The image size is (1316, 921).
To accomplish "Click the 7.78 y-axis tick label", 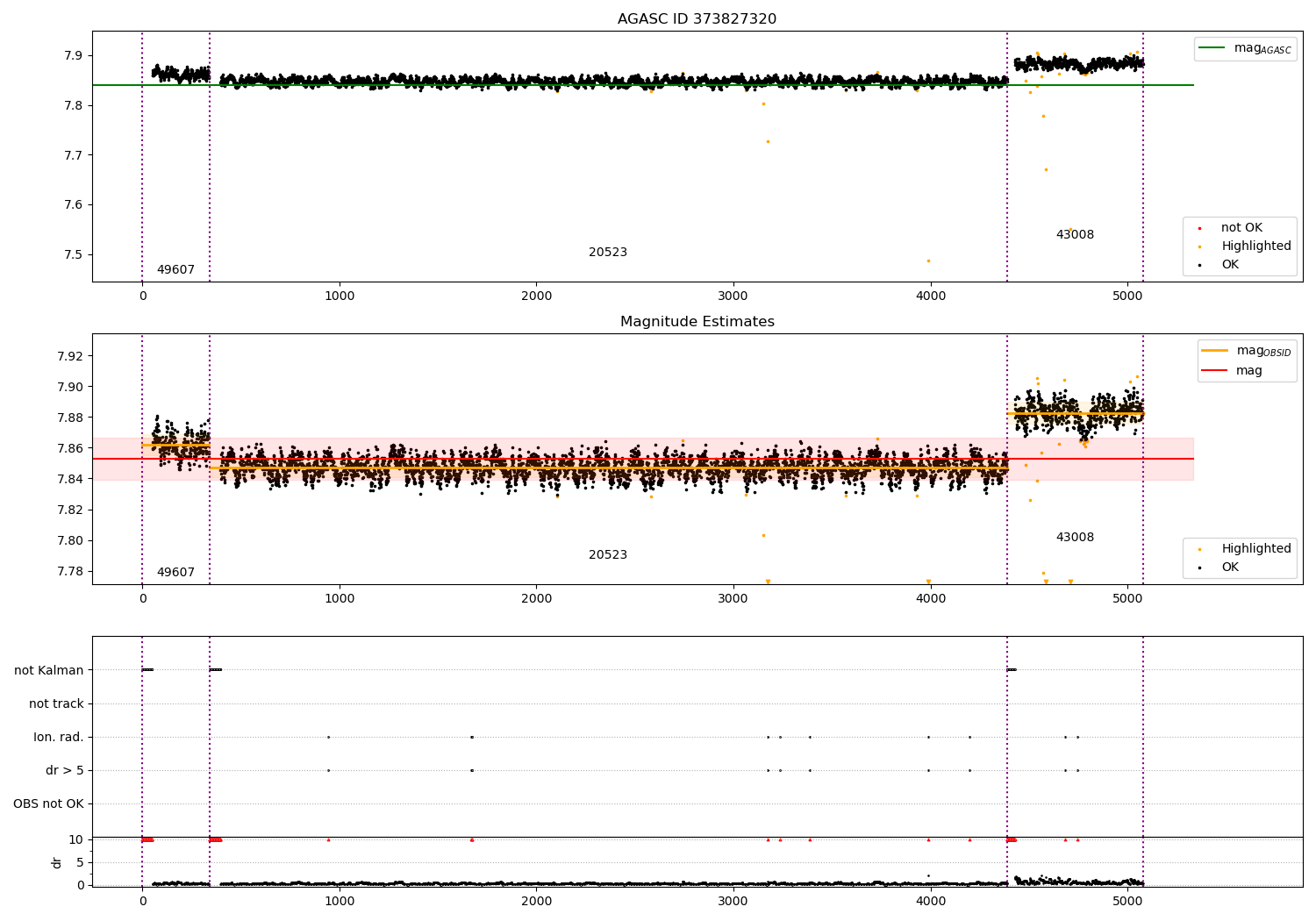I will [69, 572].
